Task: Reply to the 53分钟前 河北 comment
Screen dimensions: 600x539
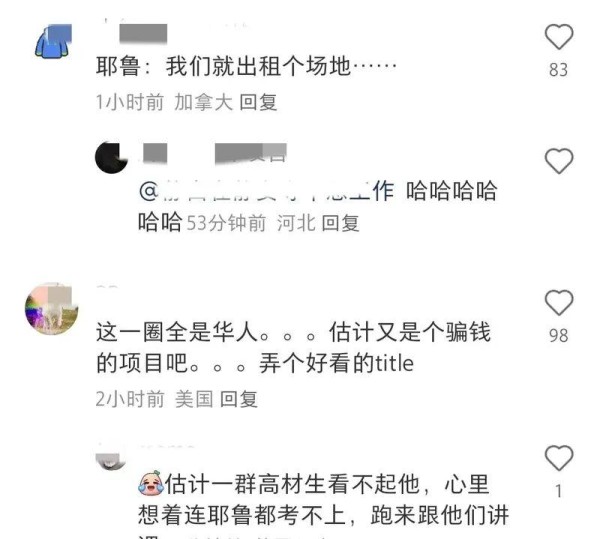Action: click(340, 223)
